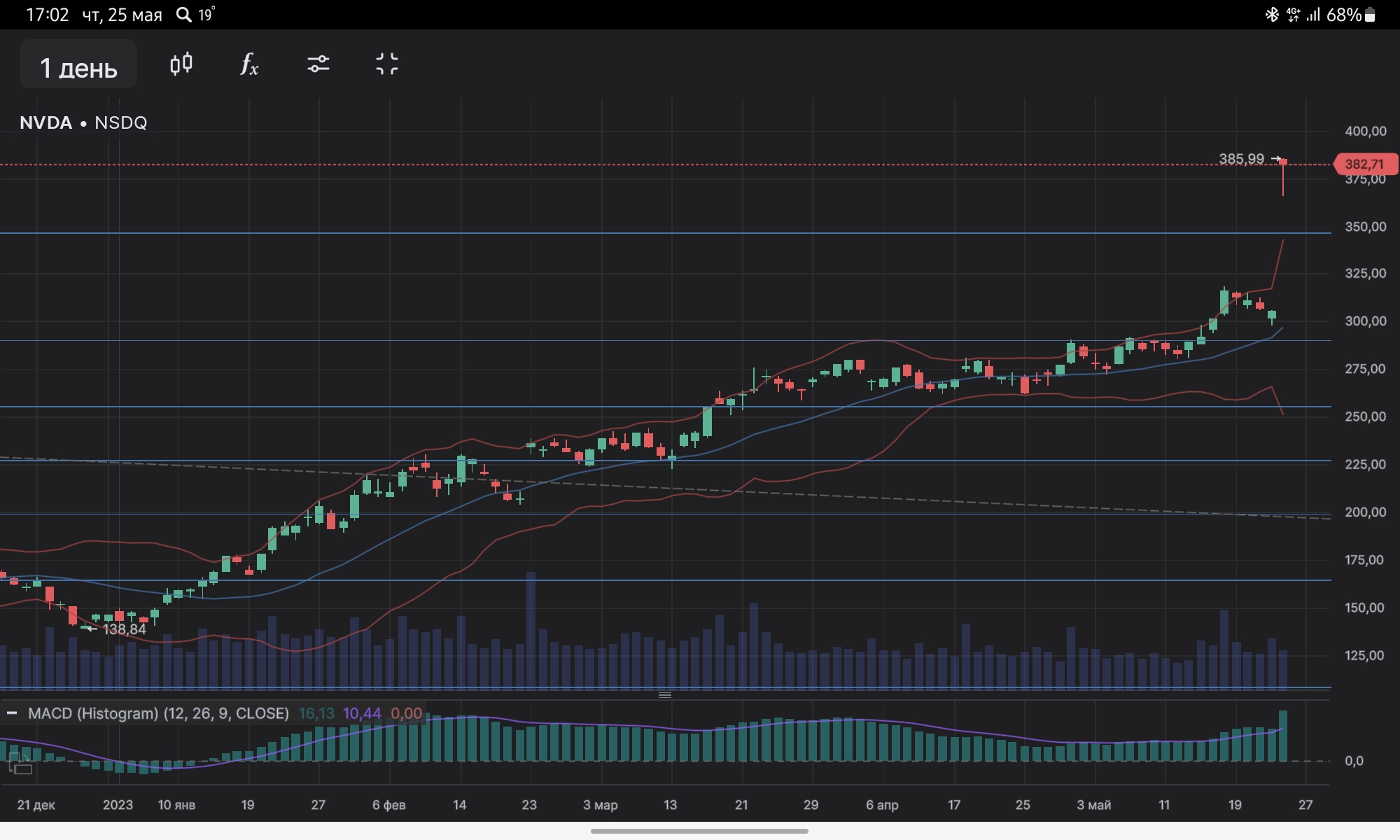The height and width of the screenshot is (840, 1400).
Task: Click the MACD signal value 10,44
Action: (x=362, y=713)
